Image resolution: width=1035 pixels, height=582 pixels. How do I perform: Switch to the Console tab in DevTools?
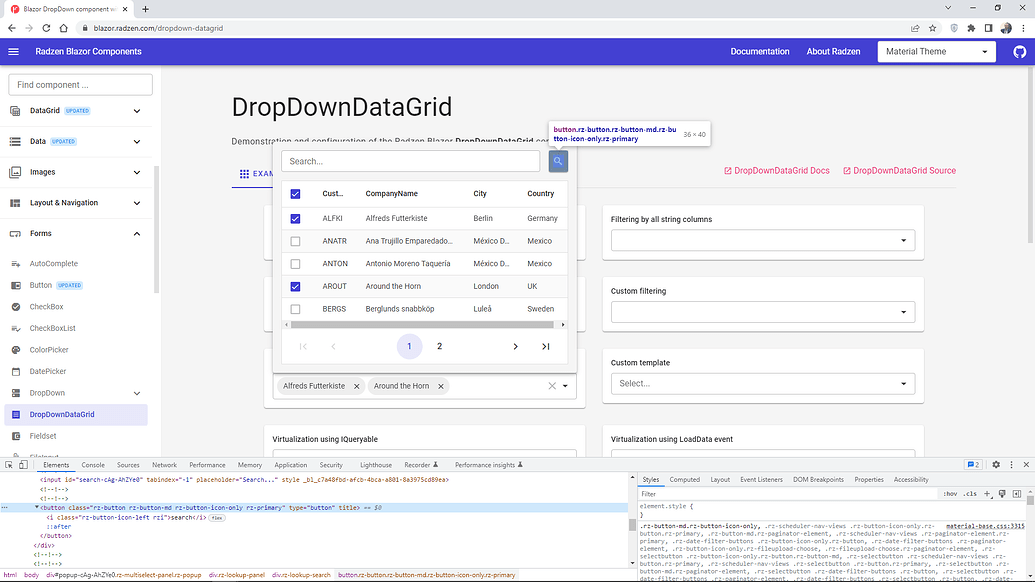pos(93,464)
